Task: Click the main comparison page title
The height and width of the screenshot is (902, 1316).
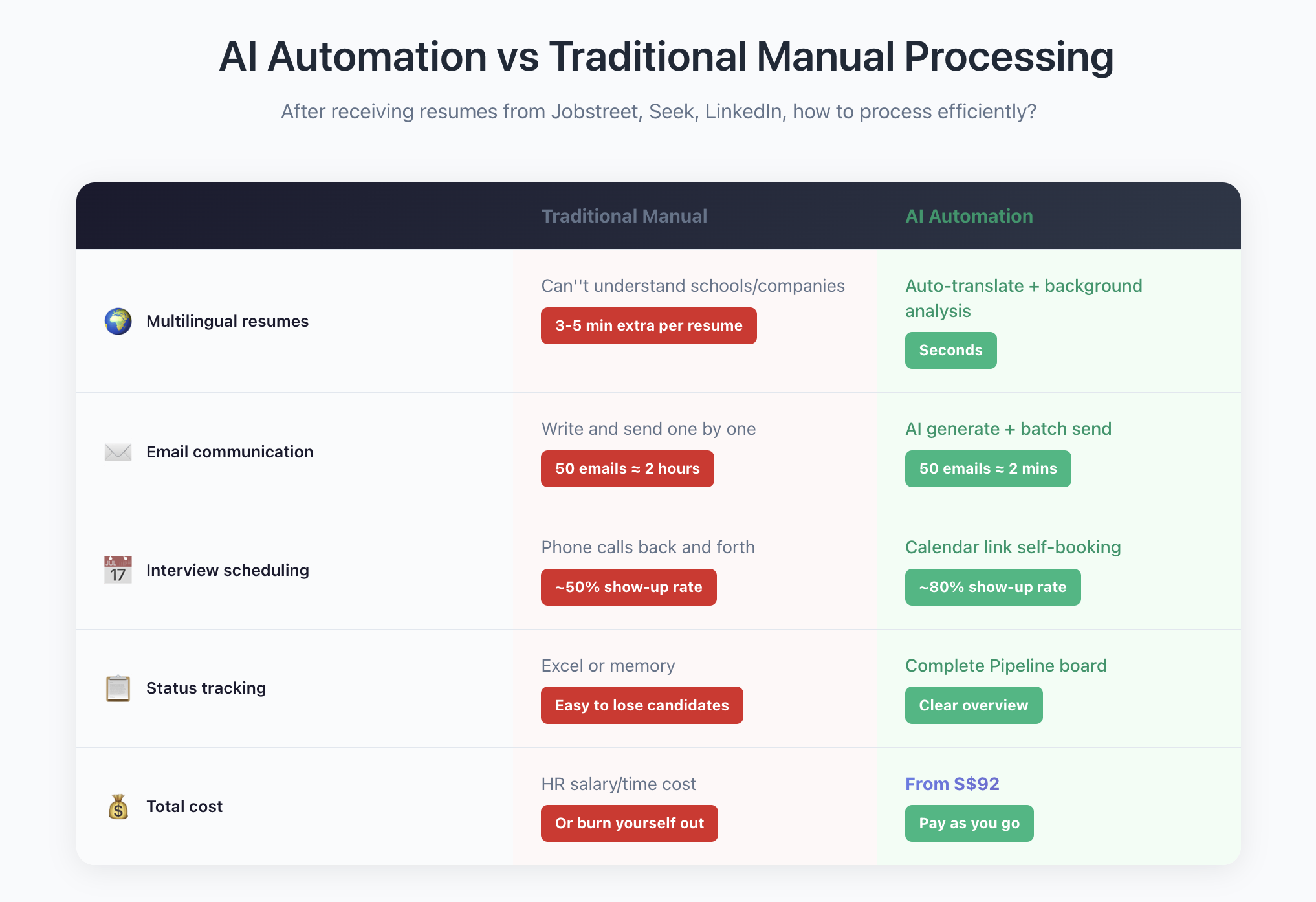Action: pyautogui.click(x=666, y=56)
